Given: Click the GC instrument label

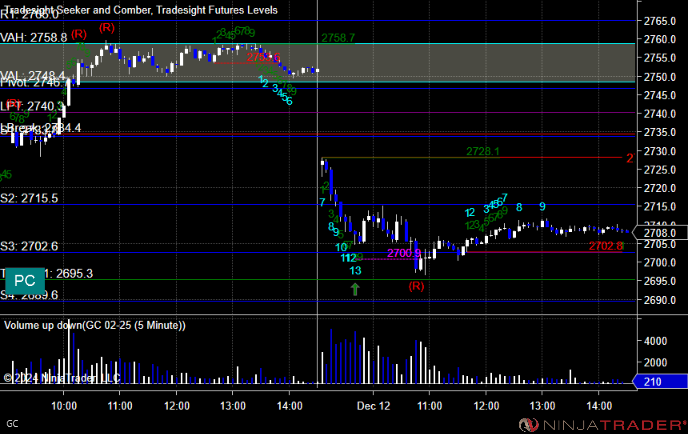Looking at the screenshot, I should pos(12,423).
